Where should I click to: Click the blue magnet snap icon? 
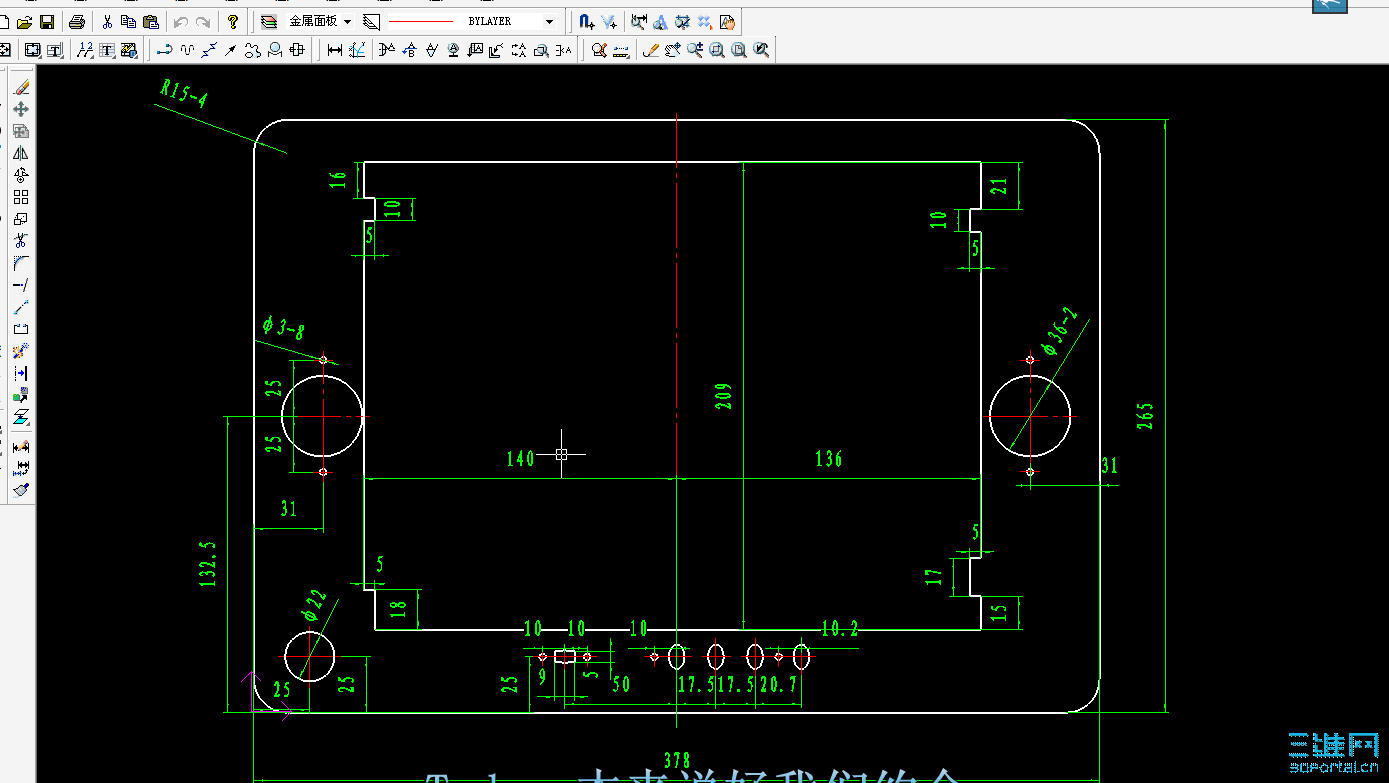(x=587, y=21)
